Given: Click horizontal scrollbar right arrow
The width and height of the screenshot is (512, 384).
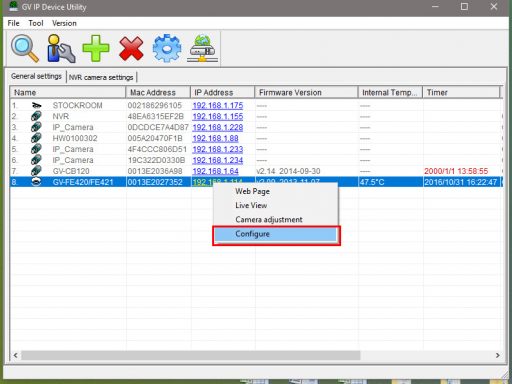Looking at the screenshot, I should pyautogui.click(x=497, y=355).
